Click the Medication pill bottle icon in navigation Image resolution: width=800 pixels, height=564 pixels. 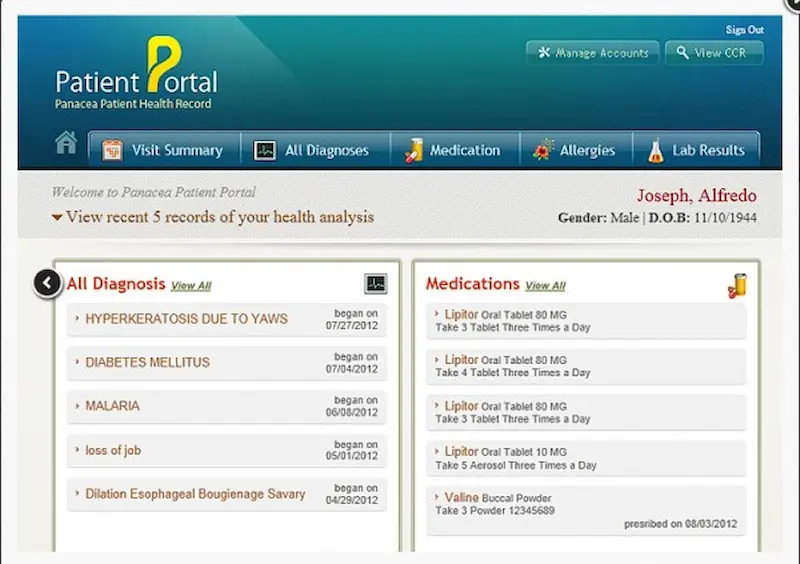pyautogui.click(x=414, y=151)
